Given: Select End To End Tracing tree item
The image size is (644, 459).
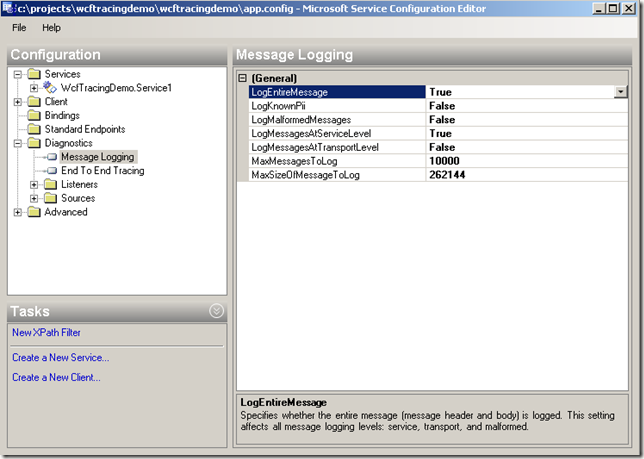Looking at the screenshot, I should (x=103, y=171).
